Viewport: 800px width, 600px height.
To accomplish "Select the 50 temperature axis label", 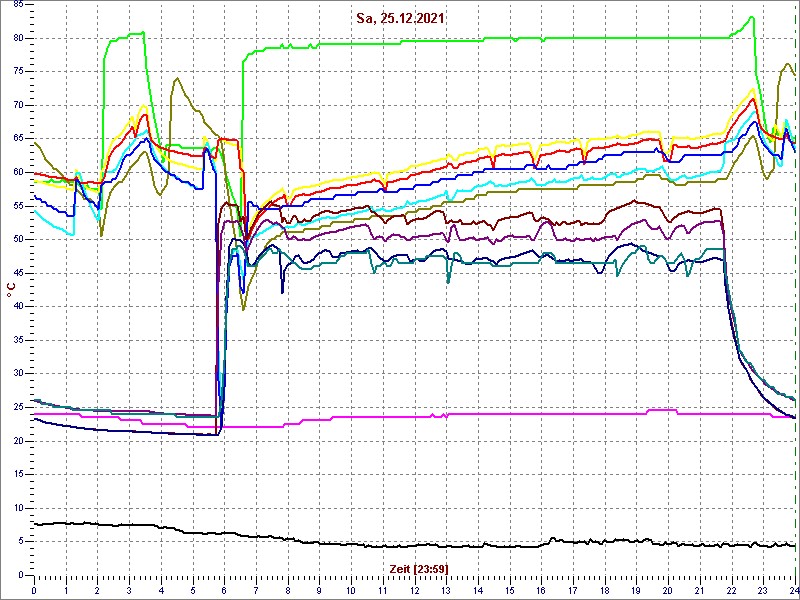I will [x=17, y=239].
